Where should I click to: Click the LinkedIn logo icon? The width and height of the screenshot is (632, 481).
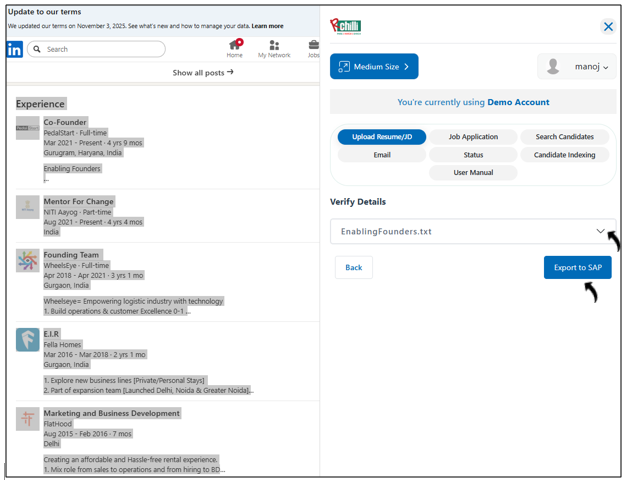click(x=15, y=49)
